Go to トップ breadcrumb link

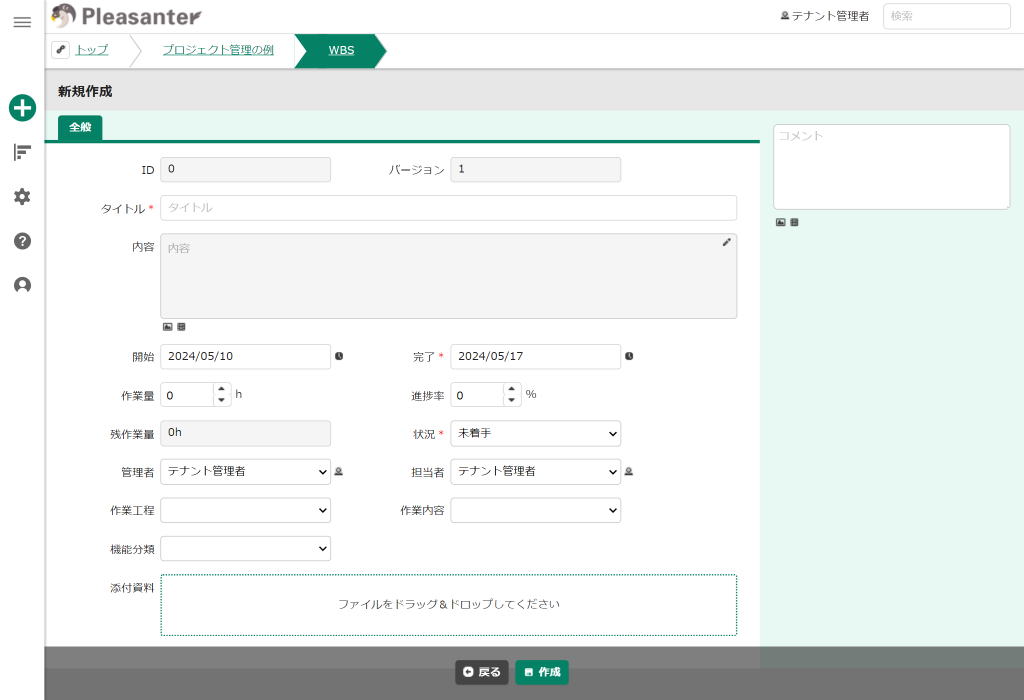click(x=91, y=50)
